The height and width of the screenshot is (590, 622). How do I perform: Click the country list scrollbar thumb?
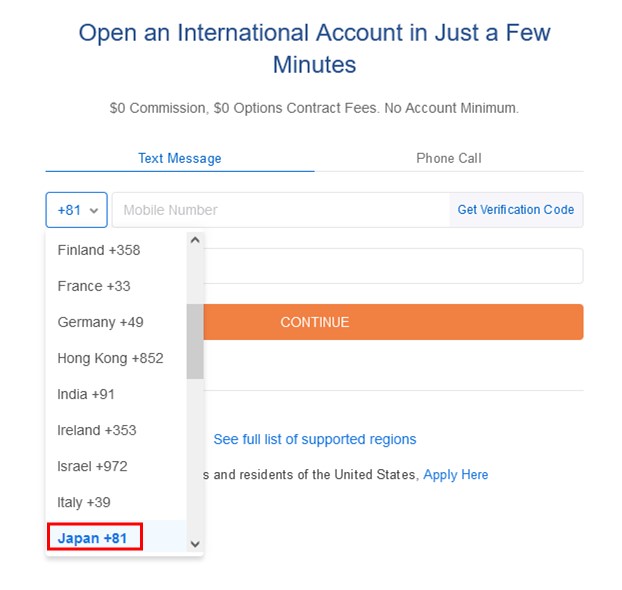(x=195, y=340)
